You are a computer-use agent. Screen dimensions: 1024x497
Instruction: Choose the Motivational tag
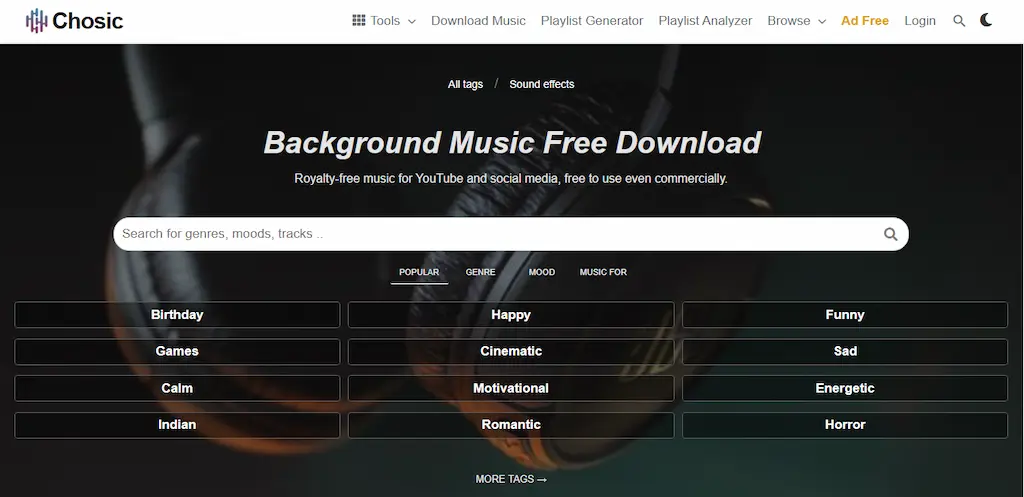[511, 388]
